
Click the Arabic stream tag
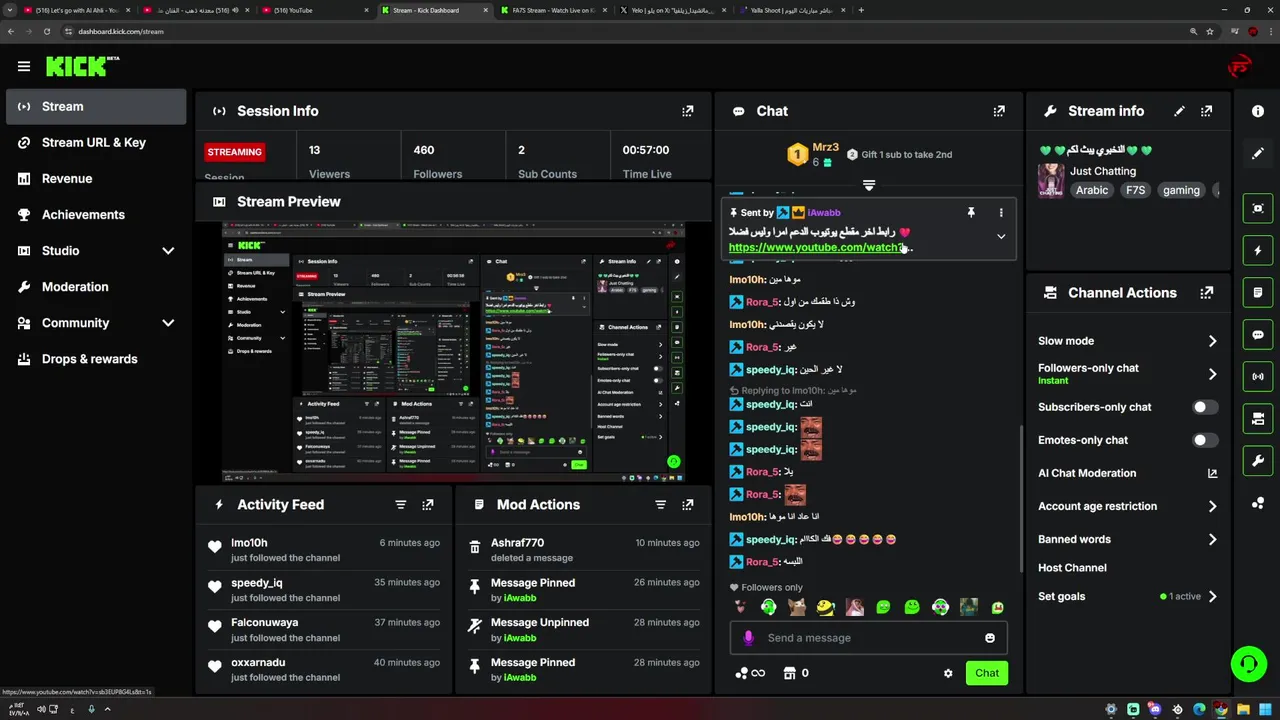1092,190
